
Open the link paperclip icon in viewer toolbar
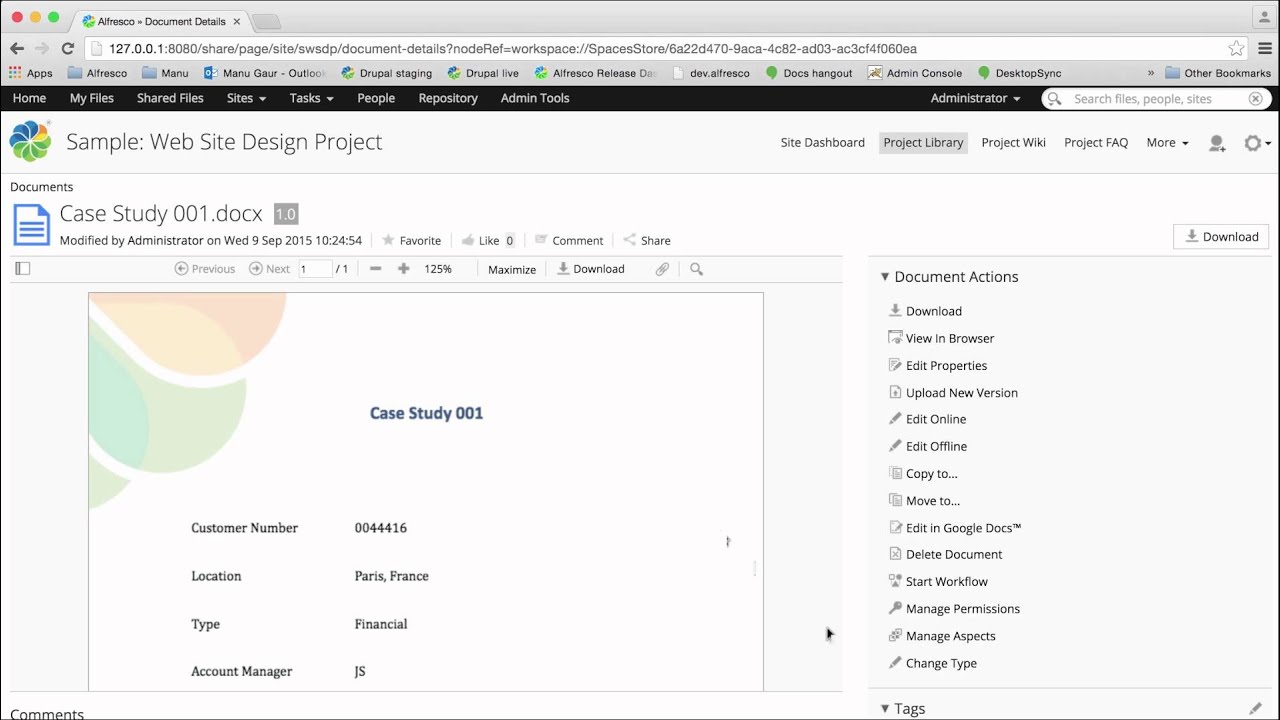[x=662, y=269]
